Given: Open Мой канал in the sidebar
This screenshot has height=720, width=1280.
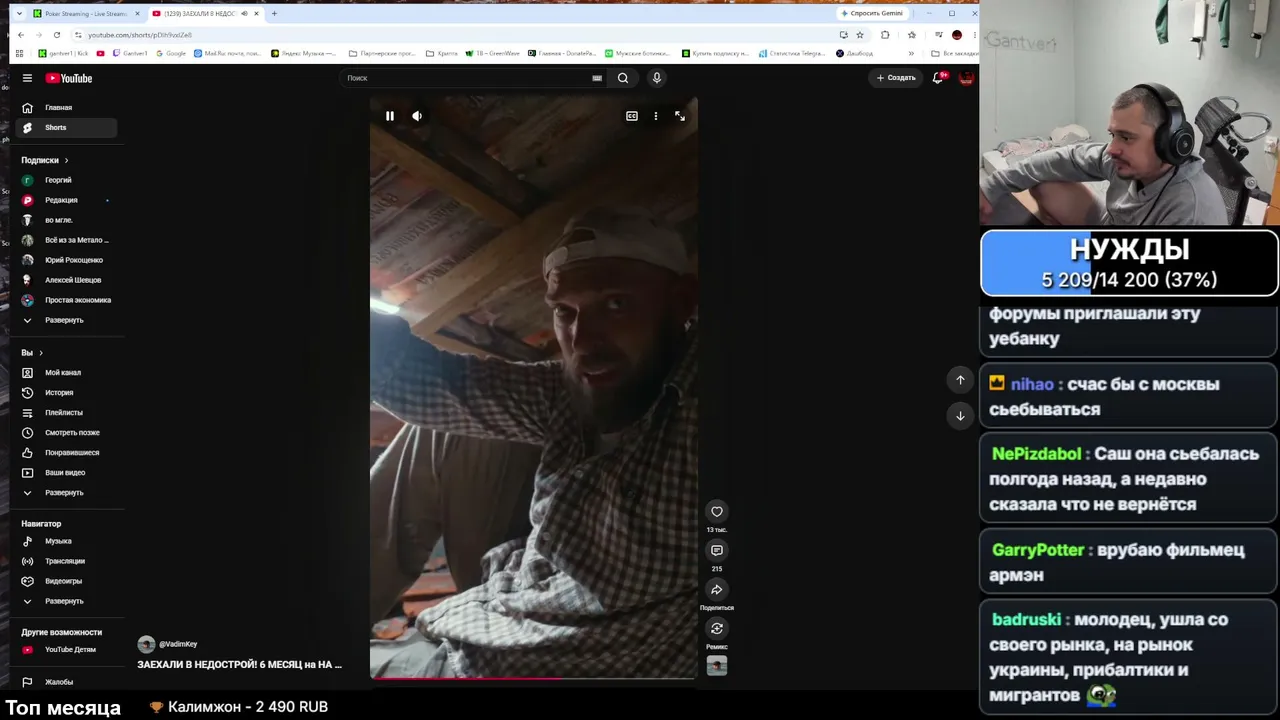Looking at the screenshot, I should pyautogui.click(x=66, y=372).
